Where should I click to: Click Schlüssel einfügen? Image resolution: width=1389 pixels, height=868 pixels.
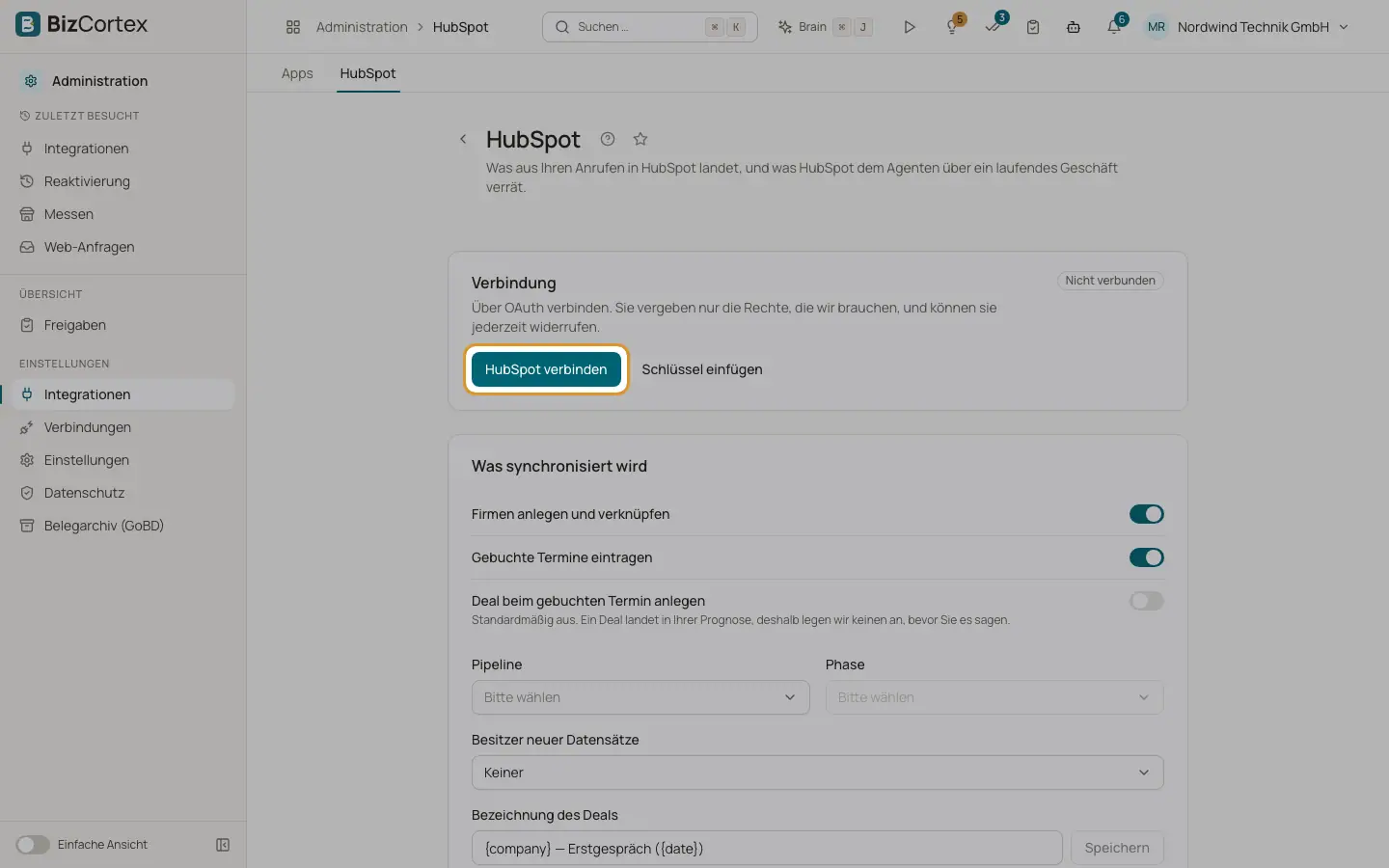point(702,369)
